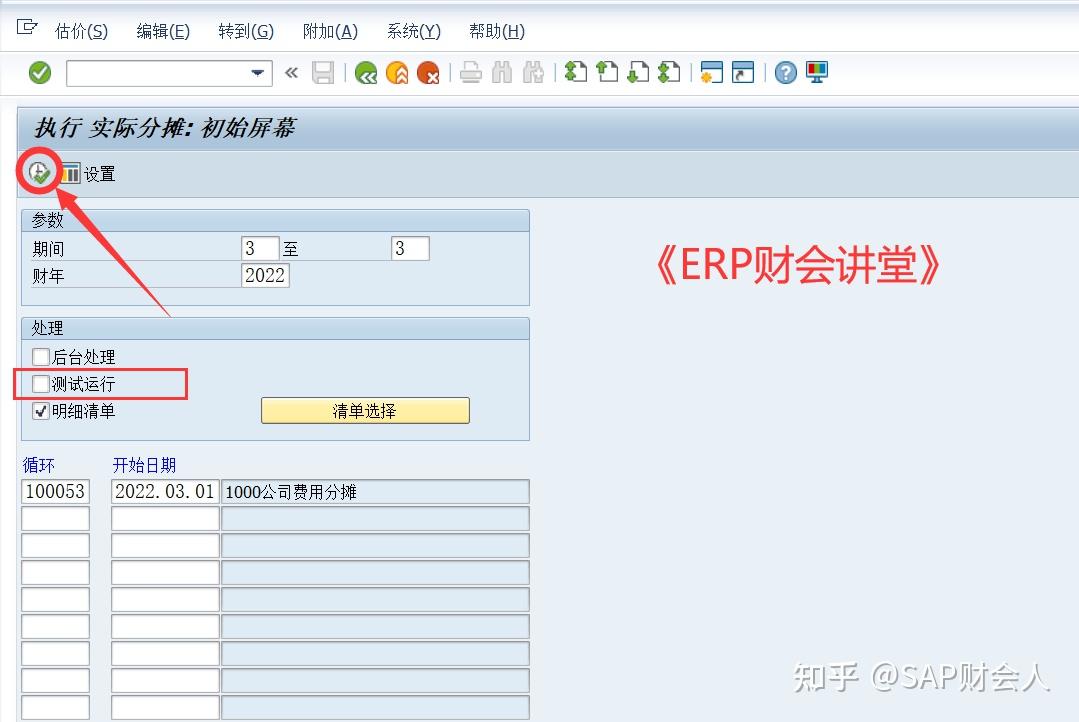Open SAP Help with the question mark icon
Image resolution: width=1079 pixels, height=722 pixels.
(x=785, y=72)
